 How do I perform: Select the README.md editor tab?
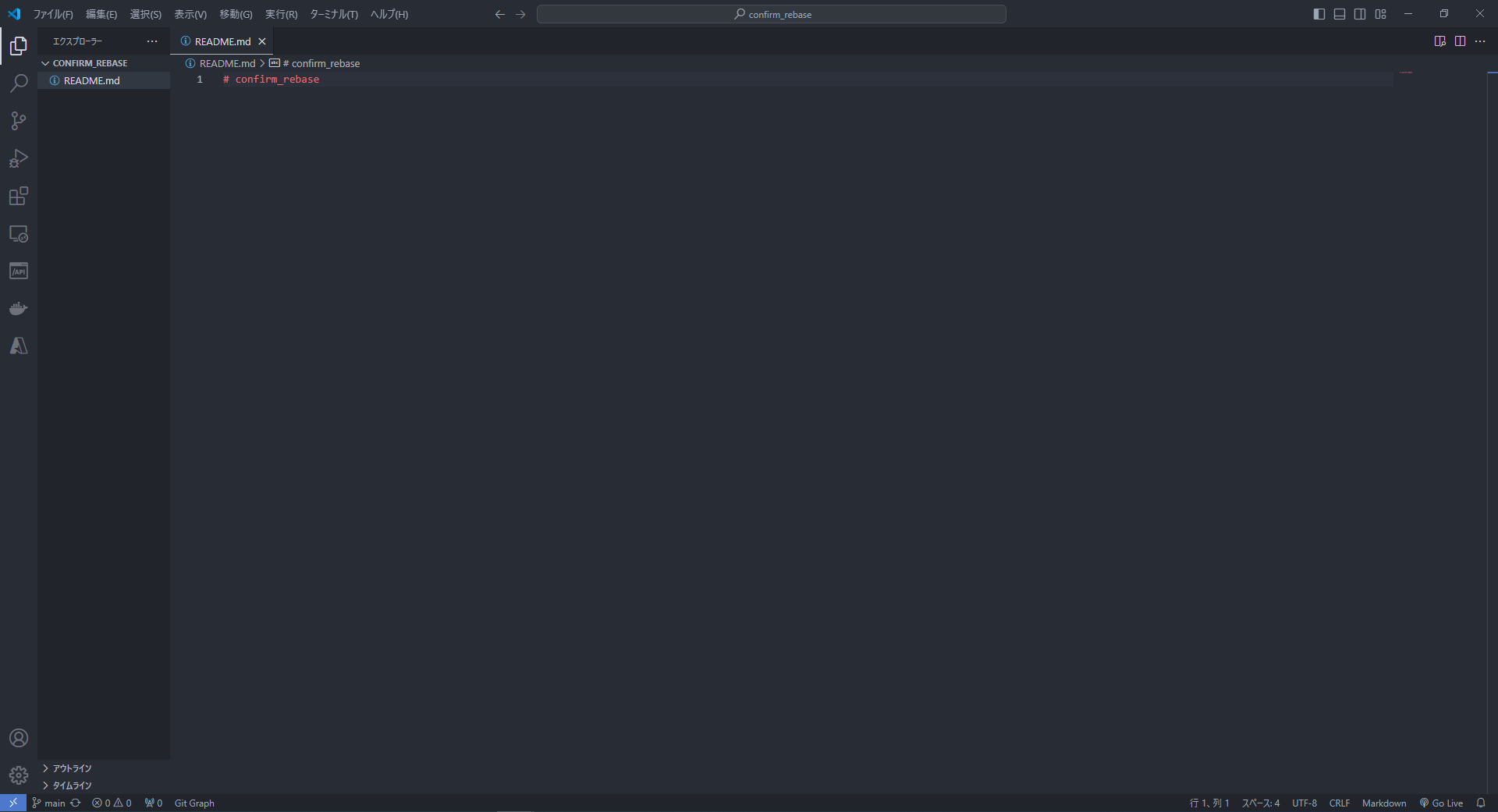[221, 41]
